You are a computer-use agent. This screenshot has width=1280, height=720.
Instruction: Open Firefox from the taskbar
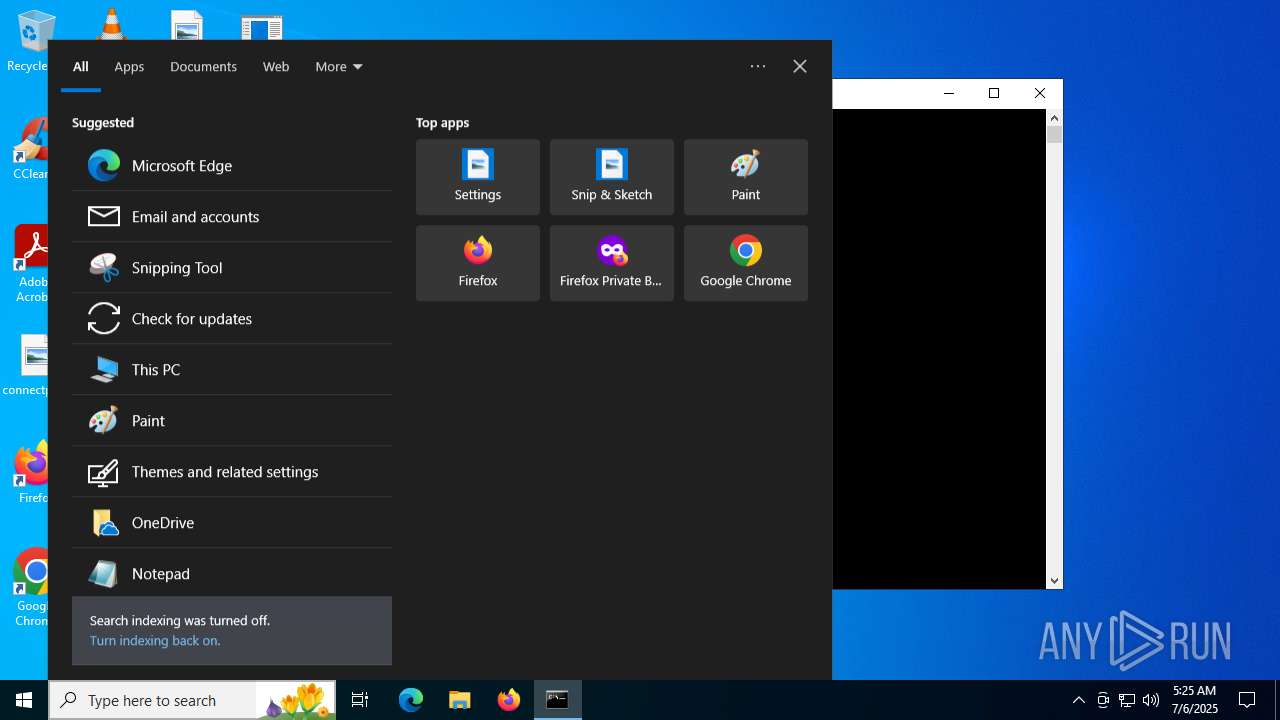[x=508, y=700]
